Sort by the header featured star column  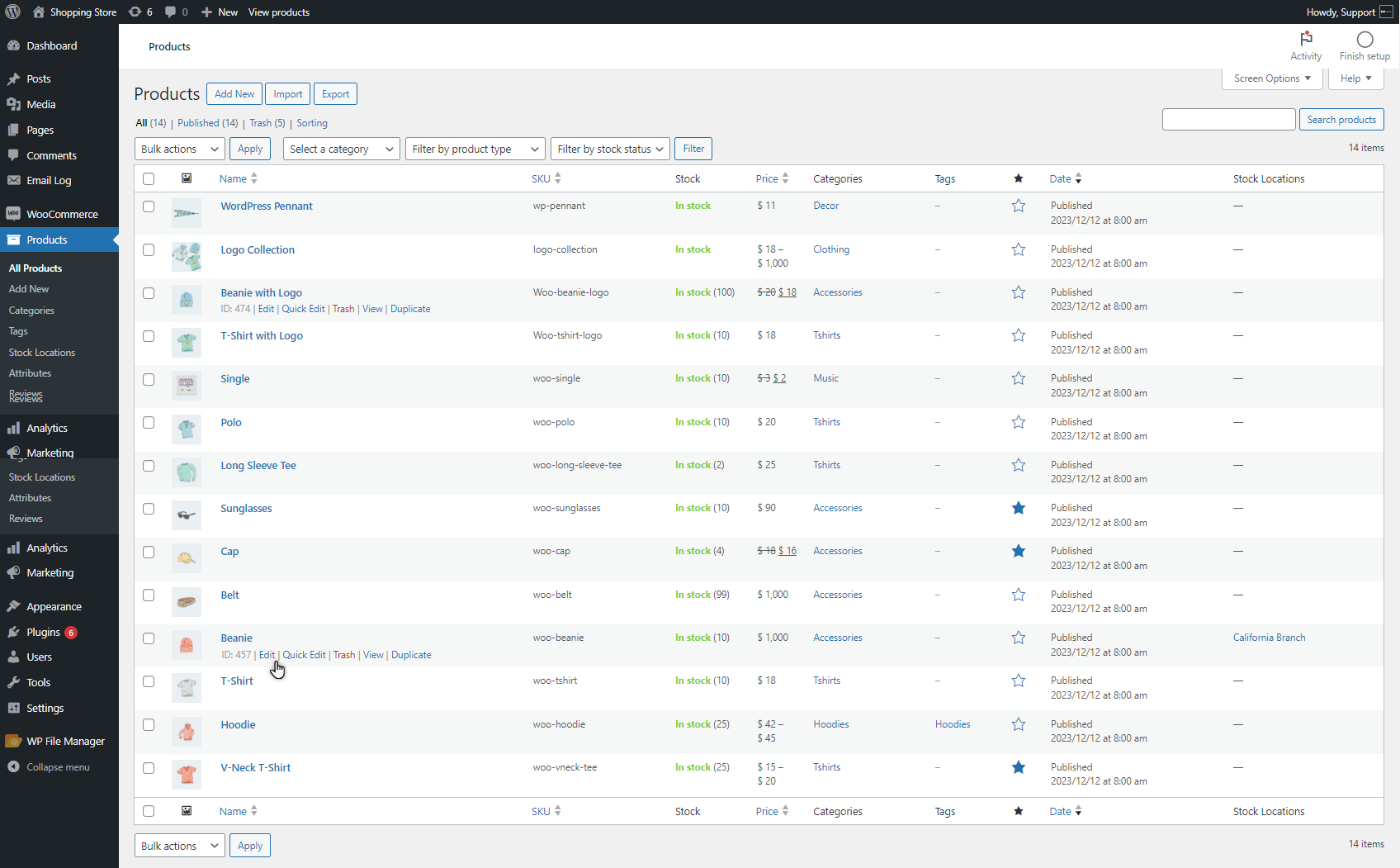[1019, 178]
